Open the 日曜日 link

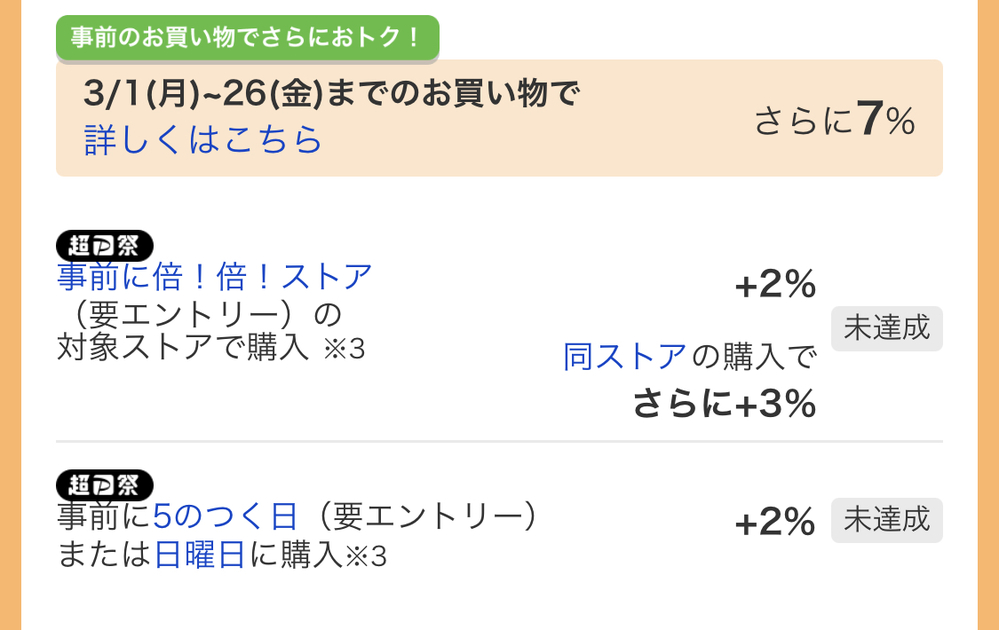pos(199,554)
